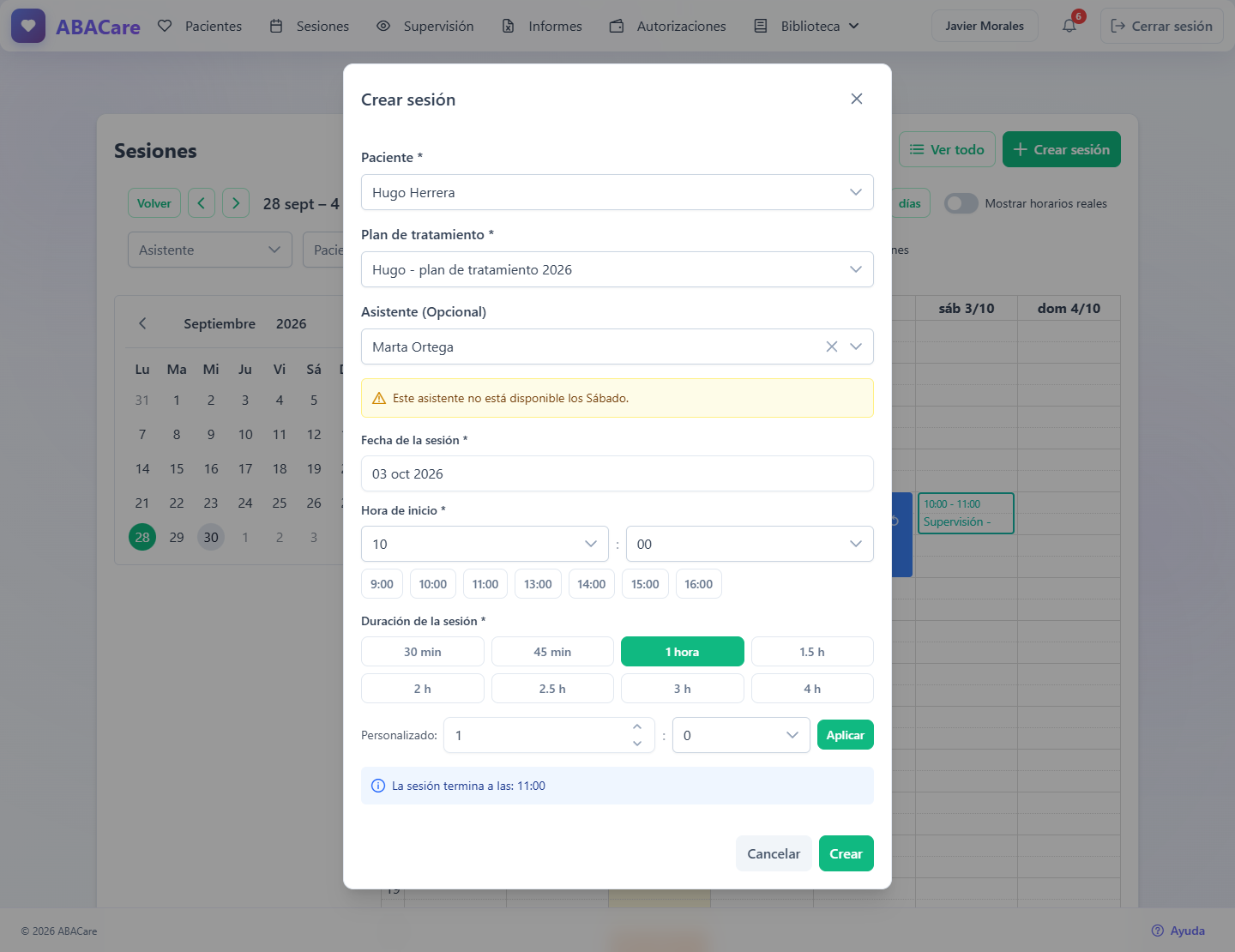This screenshot has width=1235, height=952.
Task: Go to previous week with left chevron
Action: click(202, 203)
